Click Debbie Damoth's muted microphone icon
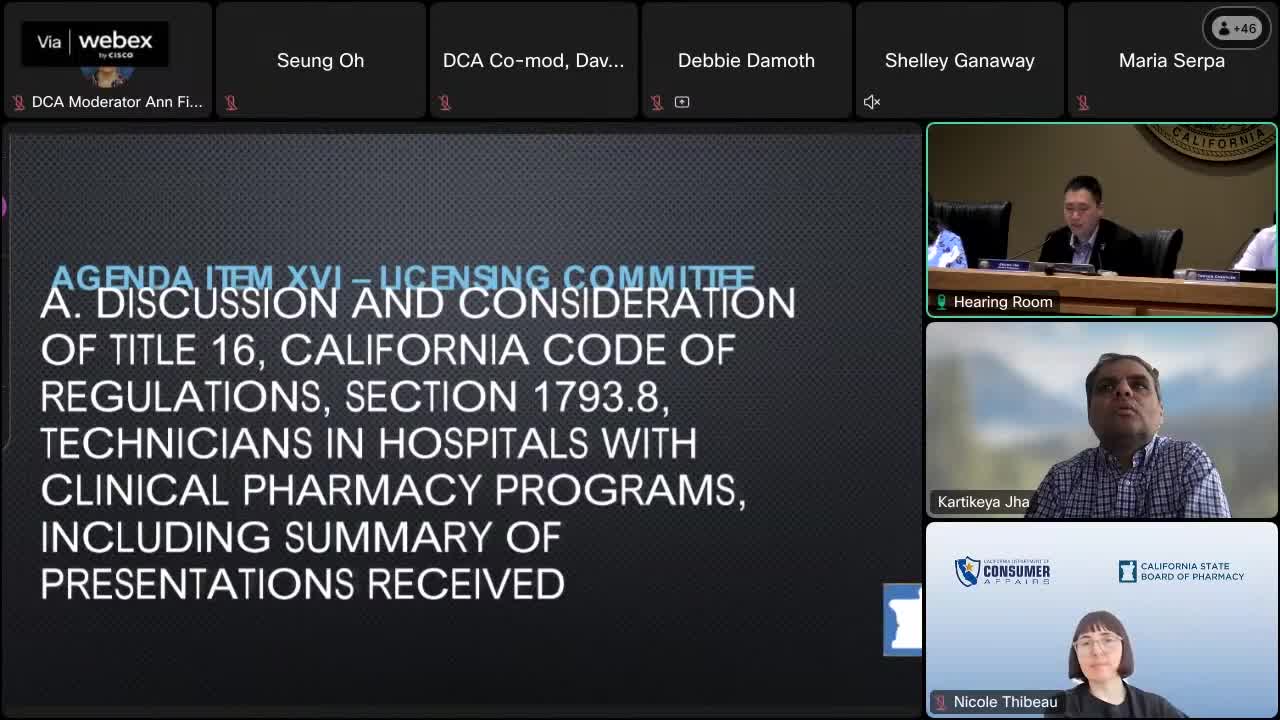Screen dimensions: 1280x720 point(657,102)
